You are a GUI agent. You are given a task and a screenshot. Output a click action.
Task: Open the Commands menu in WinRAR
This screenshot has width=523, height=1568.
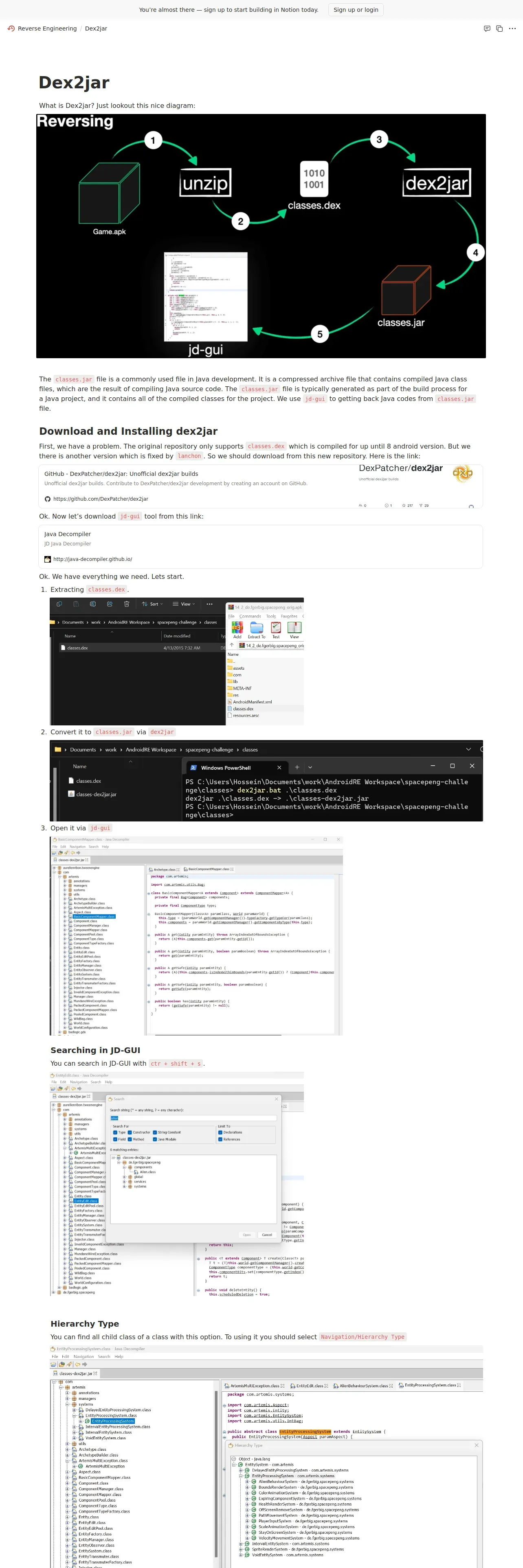click(250, 616)
